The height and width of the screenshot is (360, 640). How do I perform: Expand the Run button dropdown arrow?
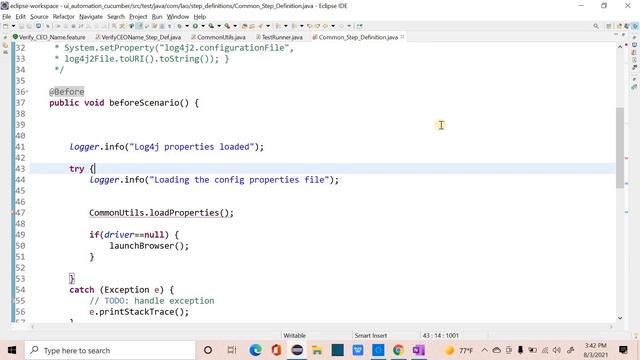tap(202, 26)
